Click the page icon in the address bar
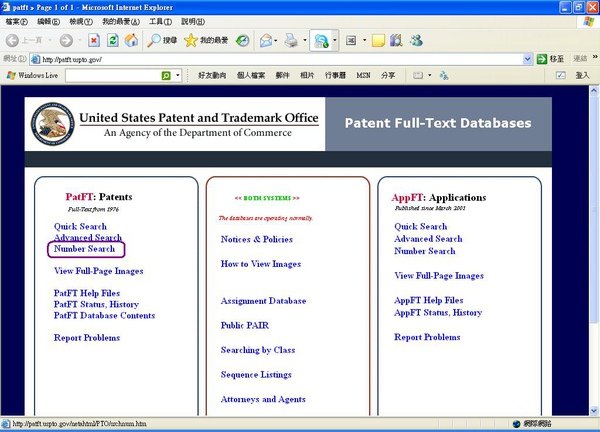This screenshot has height=432, width=600. pos(36,59)
